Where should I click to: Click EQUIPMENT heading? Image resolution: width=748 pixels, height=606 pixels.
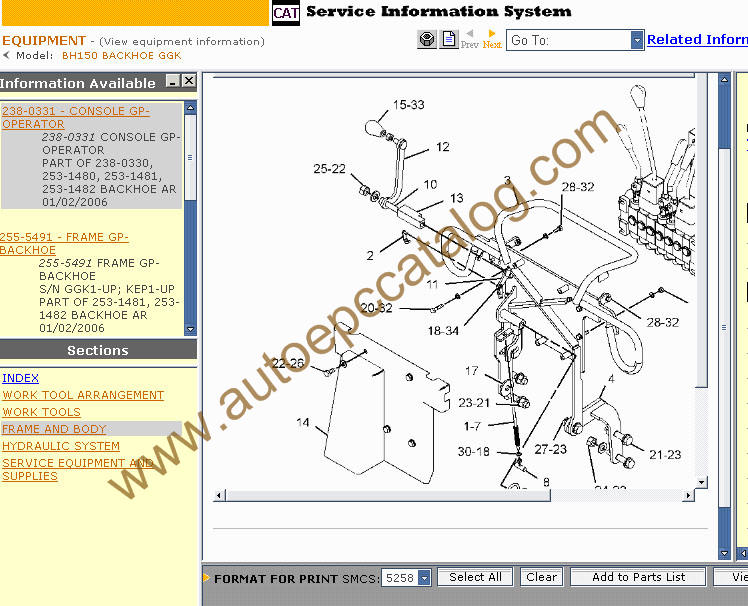pos(44,41)
